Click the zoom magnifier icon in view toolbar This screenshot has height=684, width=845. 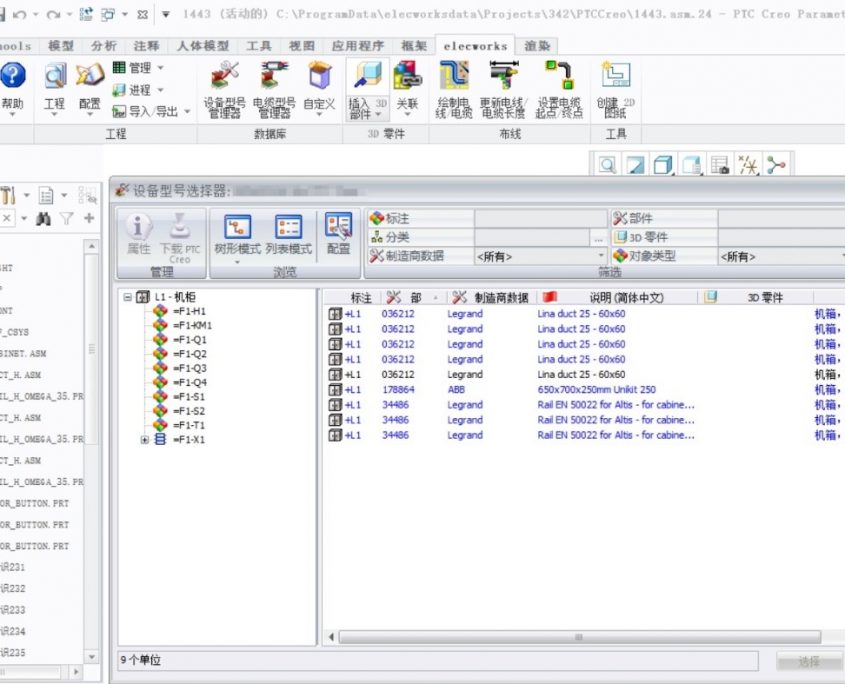[607, 165]
